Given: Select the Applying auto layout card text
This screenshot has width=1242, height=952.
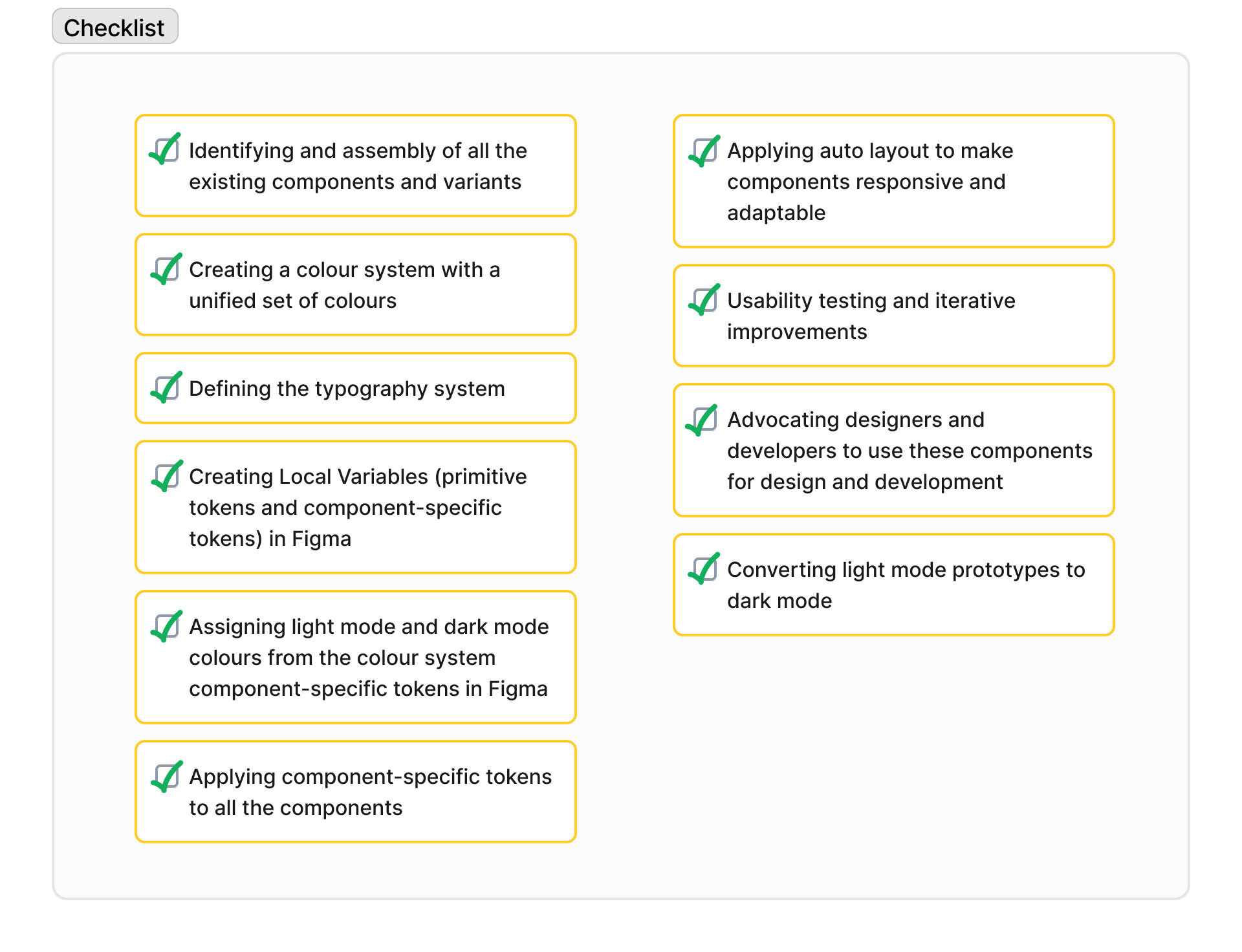Looking at the screenshot, I should pyautogui.click(x=870, y=181).
